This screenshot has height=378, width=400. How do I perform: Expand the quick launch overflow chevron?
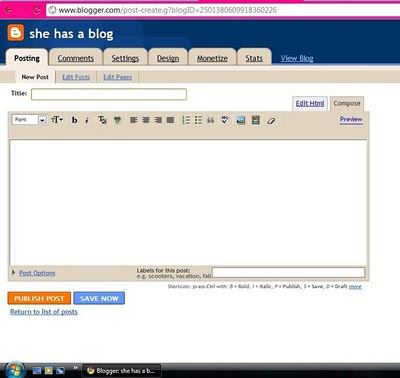click(75, 368)
